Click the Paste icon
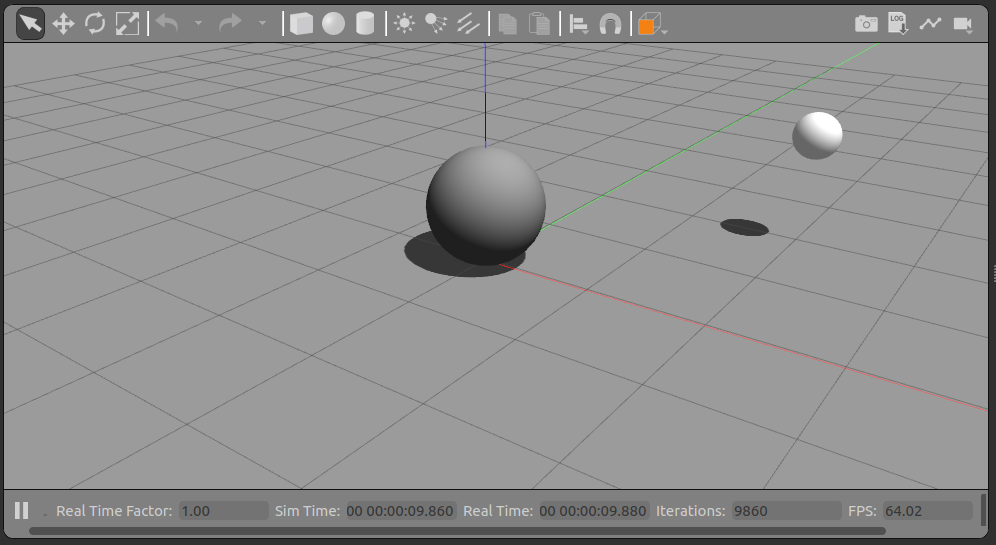Viewport: 996px width, 545px height. coord(539,24)
